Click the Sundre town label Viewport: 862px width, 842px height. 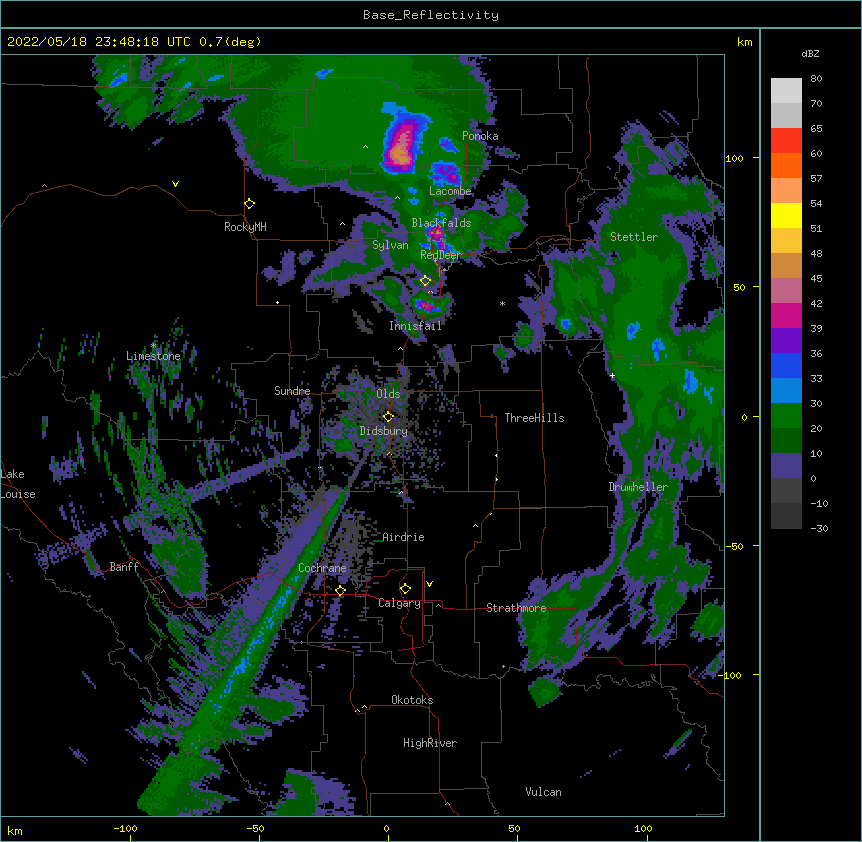coord(292,391)
